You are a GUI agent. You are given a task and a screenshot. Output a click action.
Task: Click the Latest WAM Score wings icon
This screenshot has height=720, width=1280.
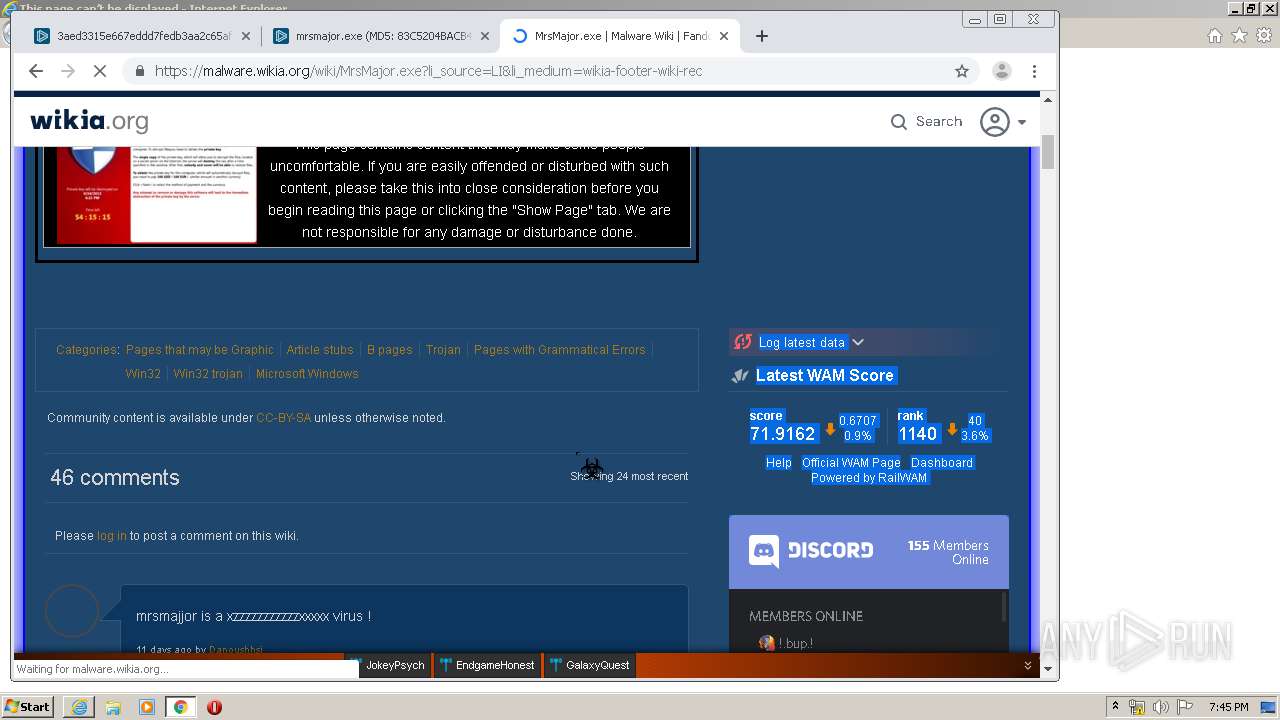740,376
